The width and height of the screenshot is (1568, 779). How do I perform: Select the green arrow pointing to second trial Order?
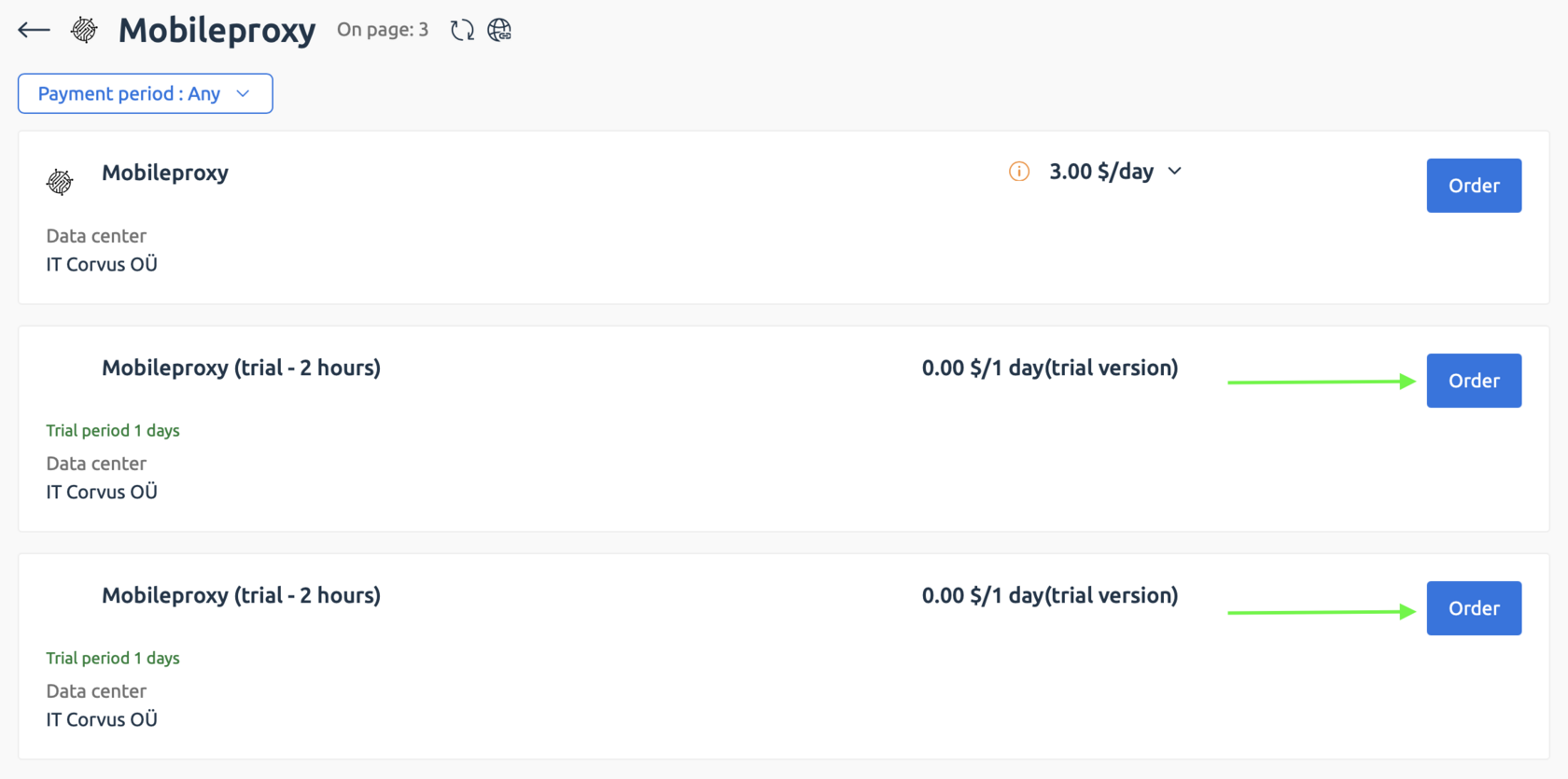click(1321, 611)
